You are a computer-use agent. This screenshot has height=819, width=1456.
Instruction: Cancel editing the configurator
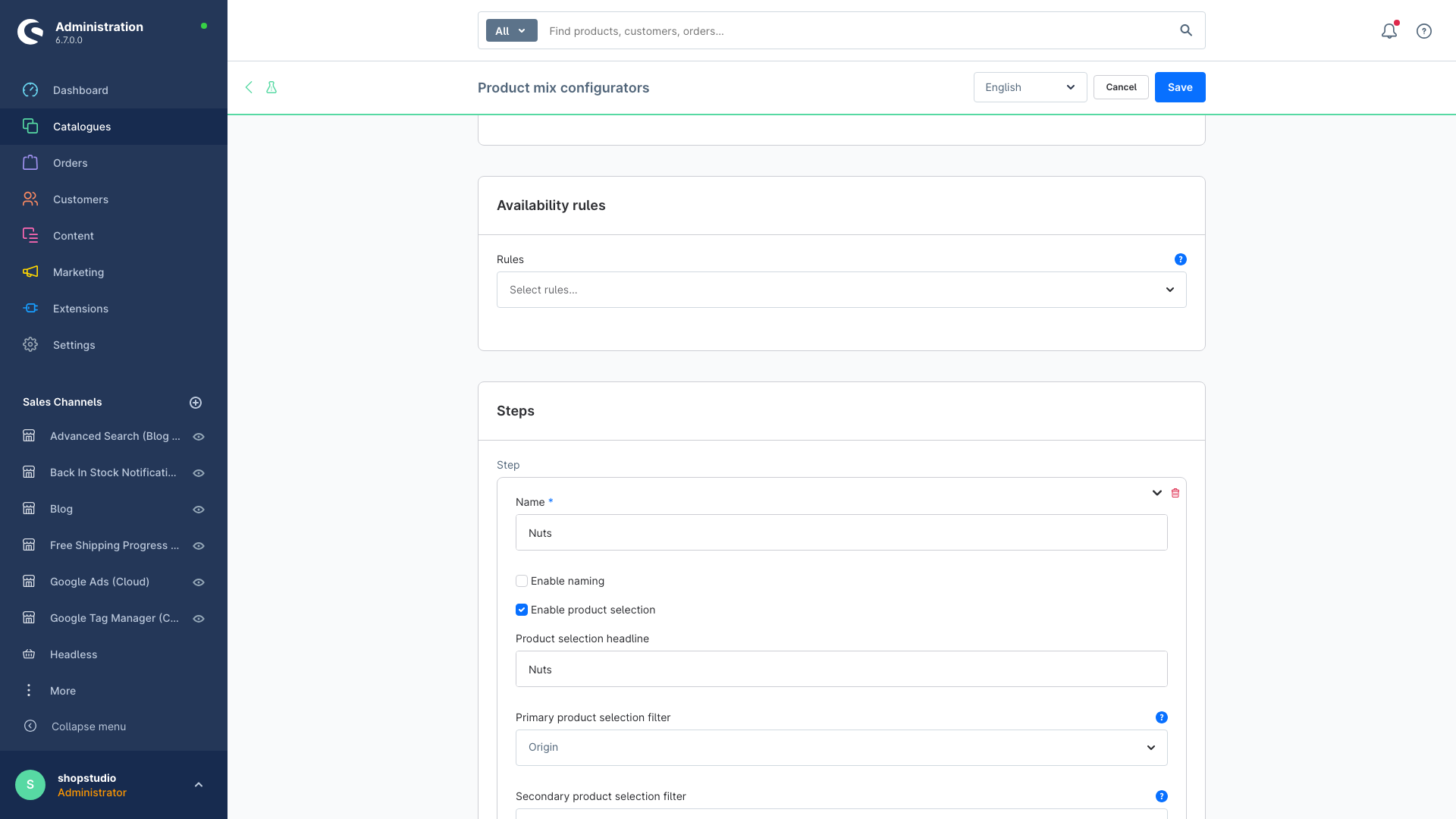(1121, 87)
